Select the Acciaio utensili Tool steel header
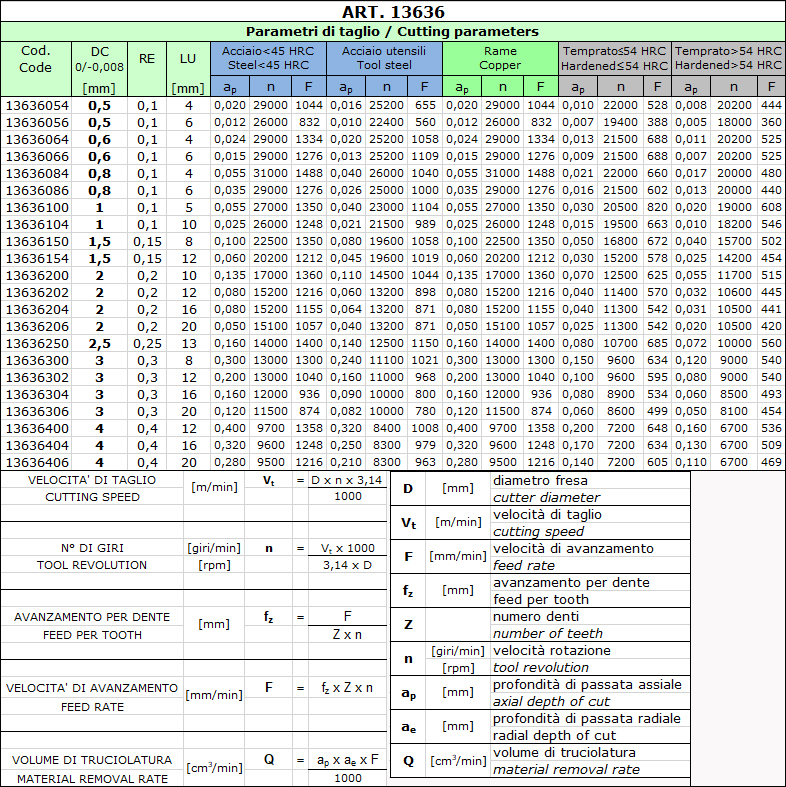Image resolution: width=786 pixels, height=787 pixels. coord(383,58)
